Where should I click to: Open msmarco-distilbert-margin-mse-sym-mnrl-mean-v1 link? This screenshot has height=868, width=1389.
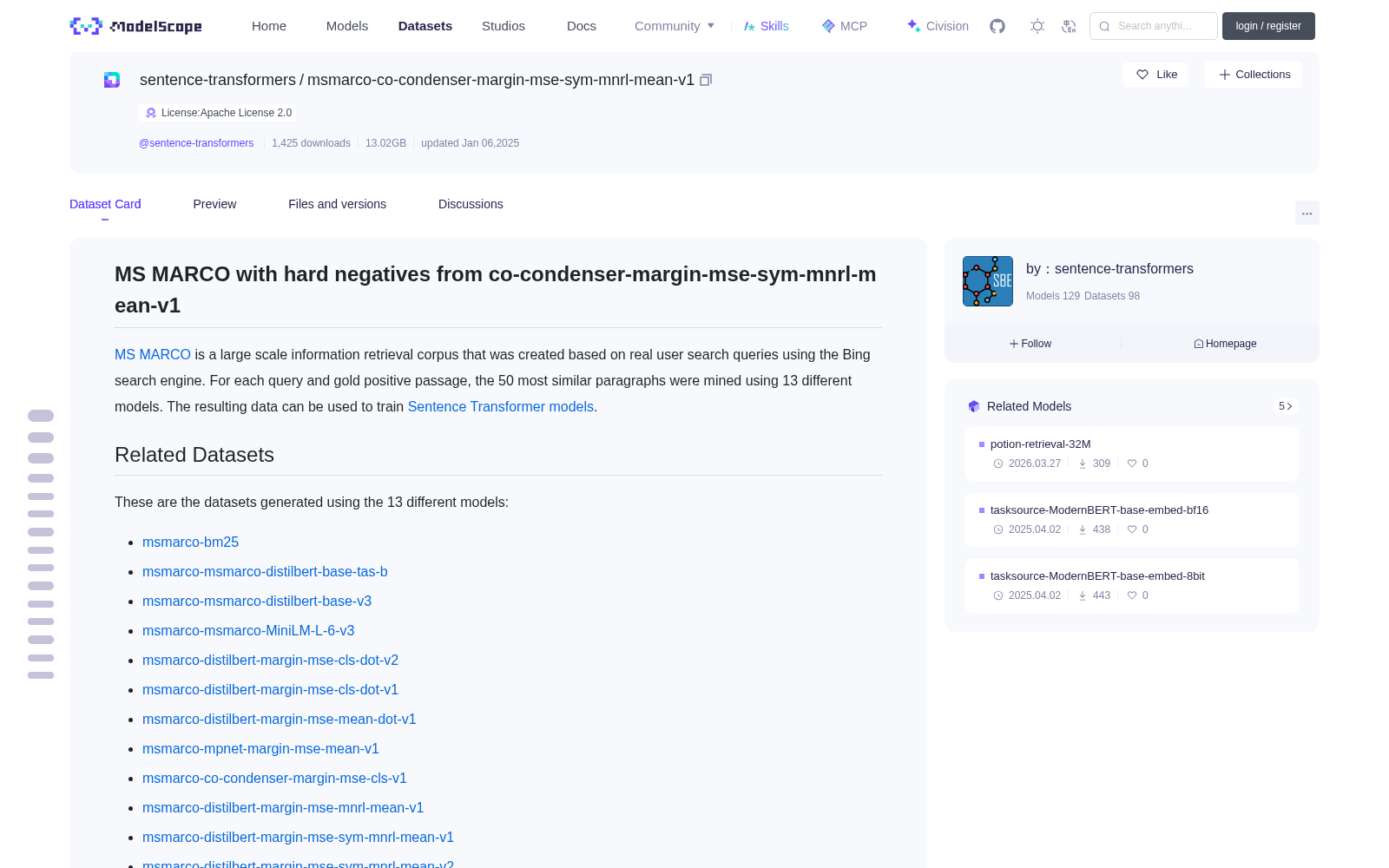coord(298,837)
